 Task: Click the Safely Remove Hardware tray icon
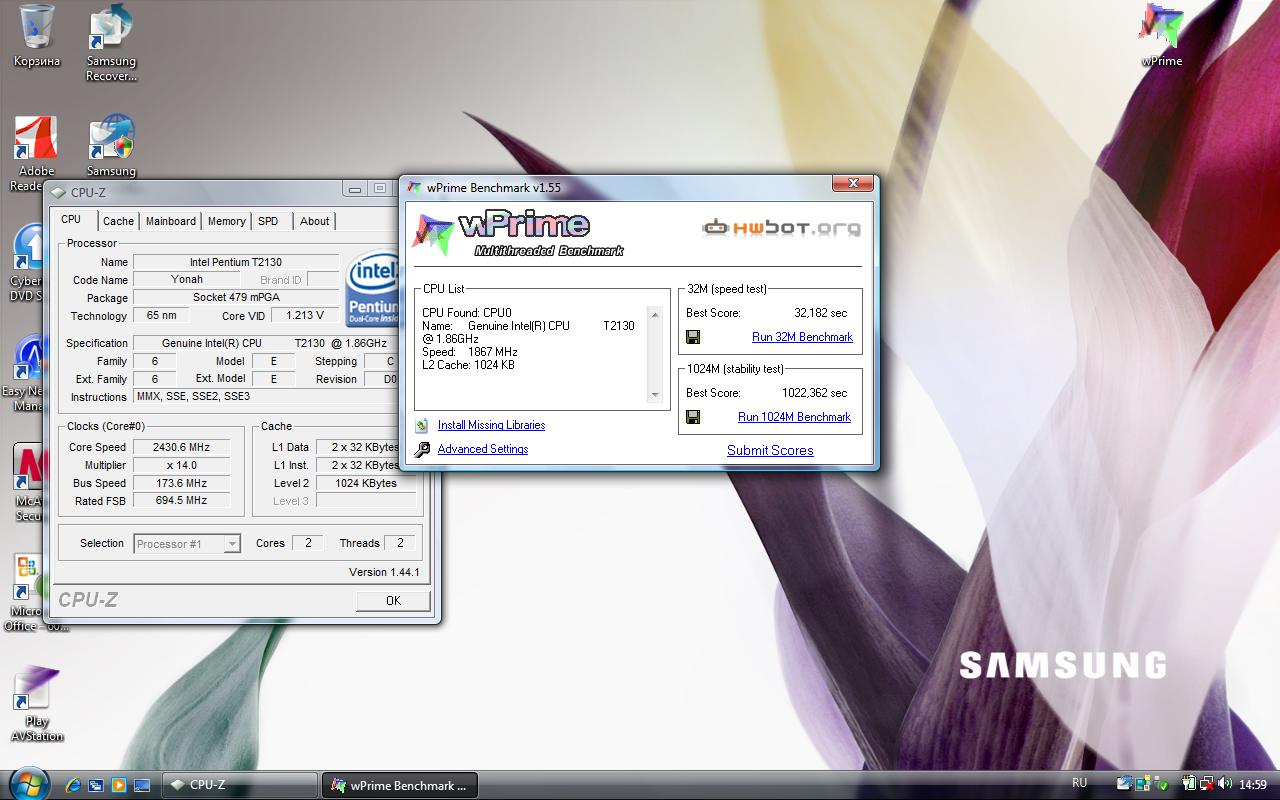coord(1160,784)
